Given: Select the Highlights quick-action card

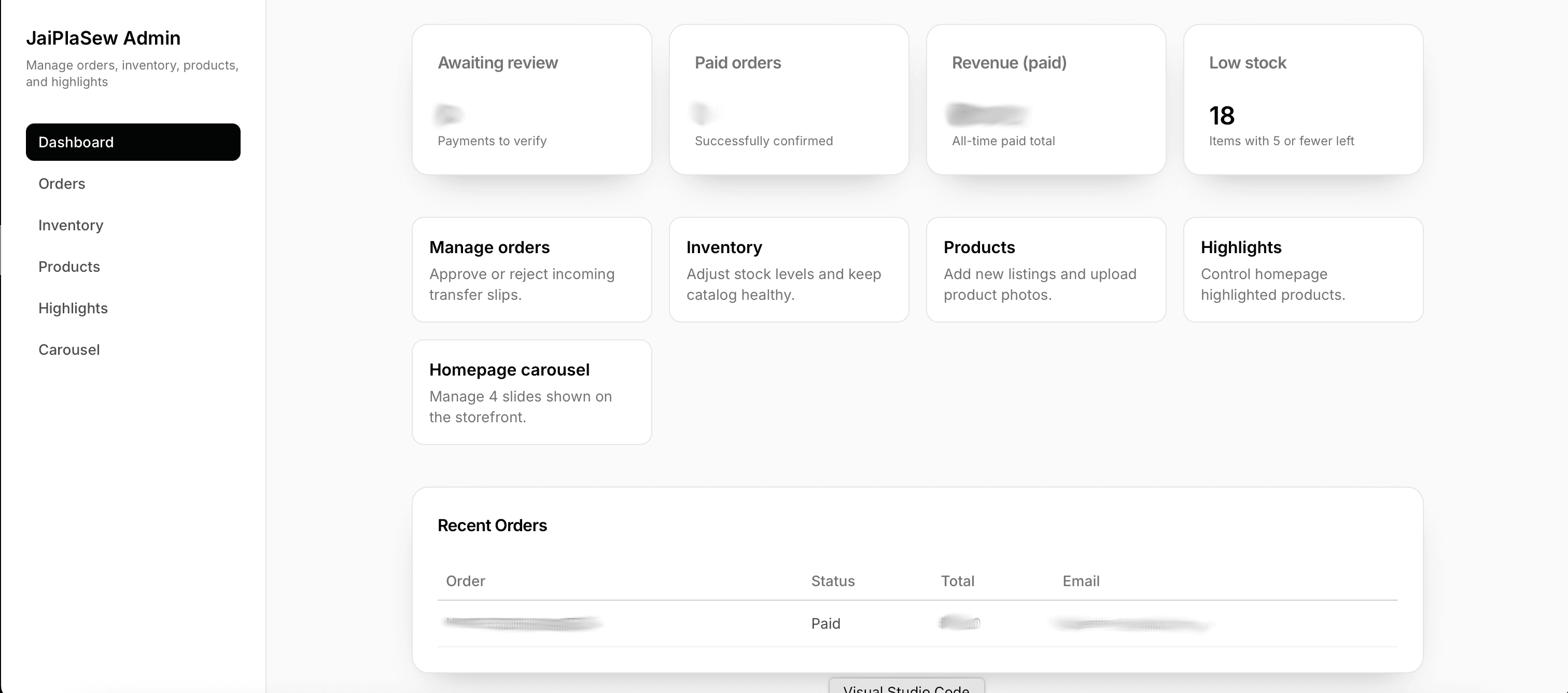Looking at the screenshot, I should 1303,270.
